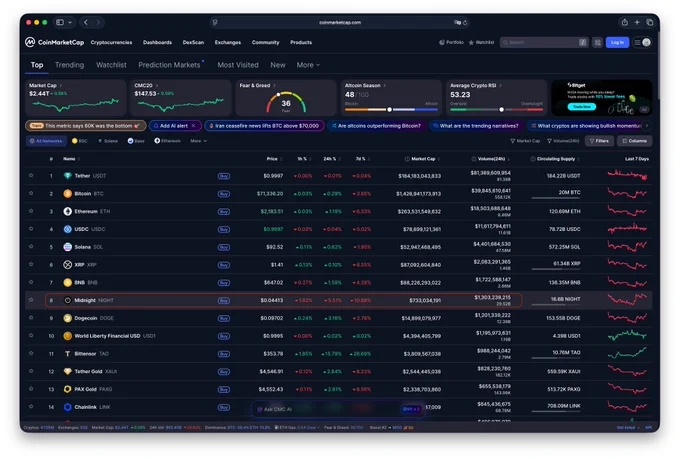Star Midnight to add to watchlist
This screenshot has height=459, width=680.
pos(31,300)
